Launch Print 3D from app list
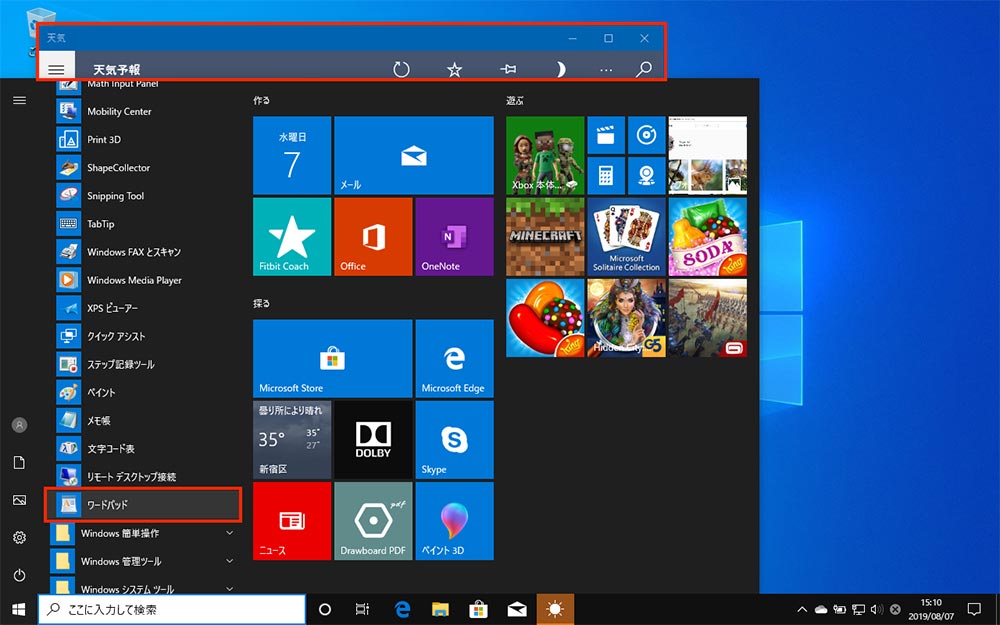1000x625 pixels. [x=145, y=140]
